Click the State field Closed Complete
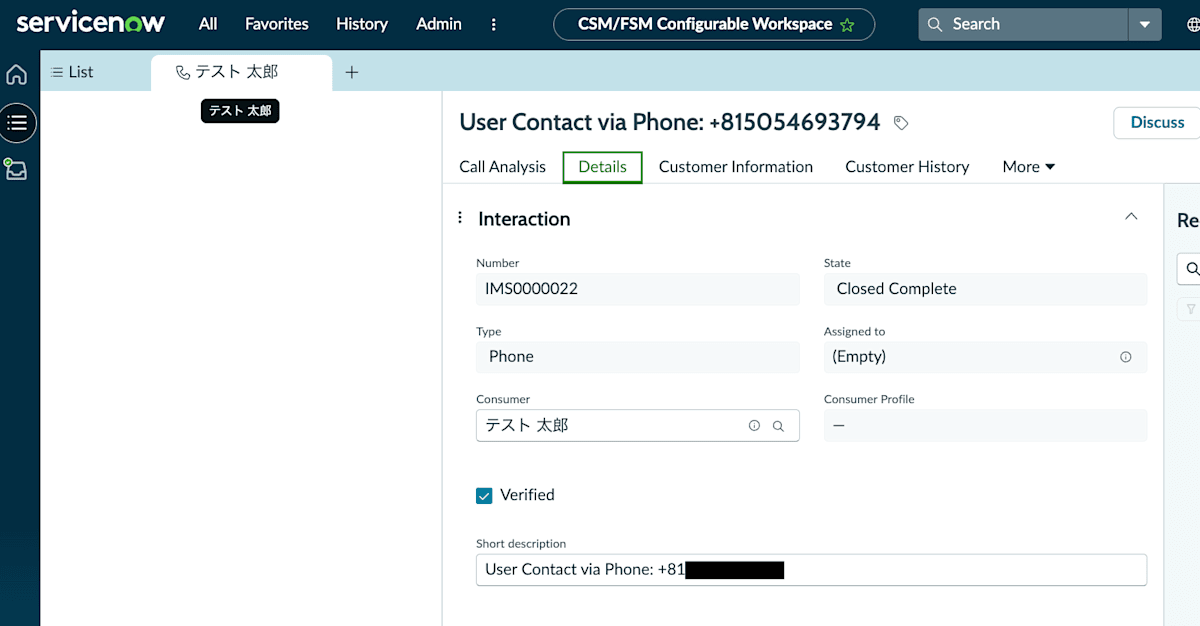 985,289
